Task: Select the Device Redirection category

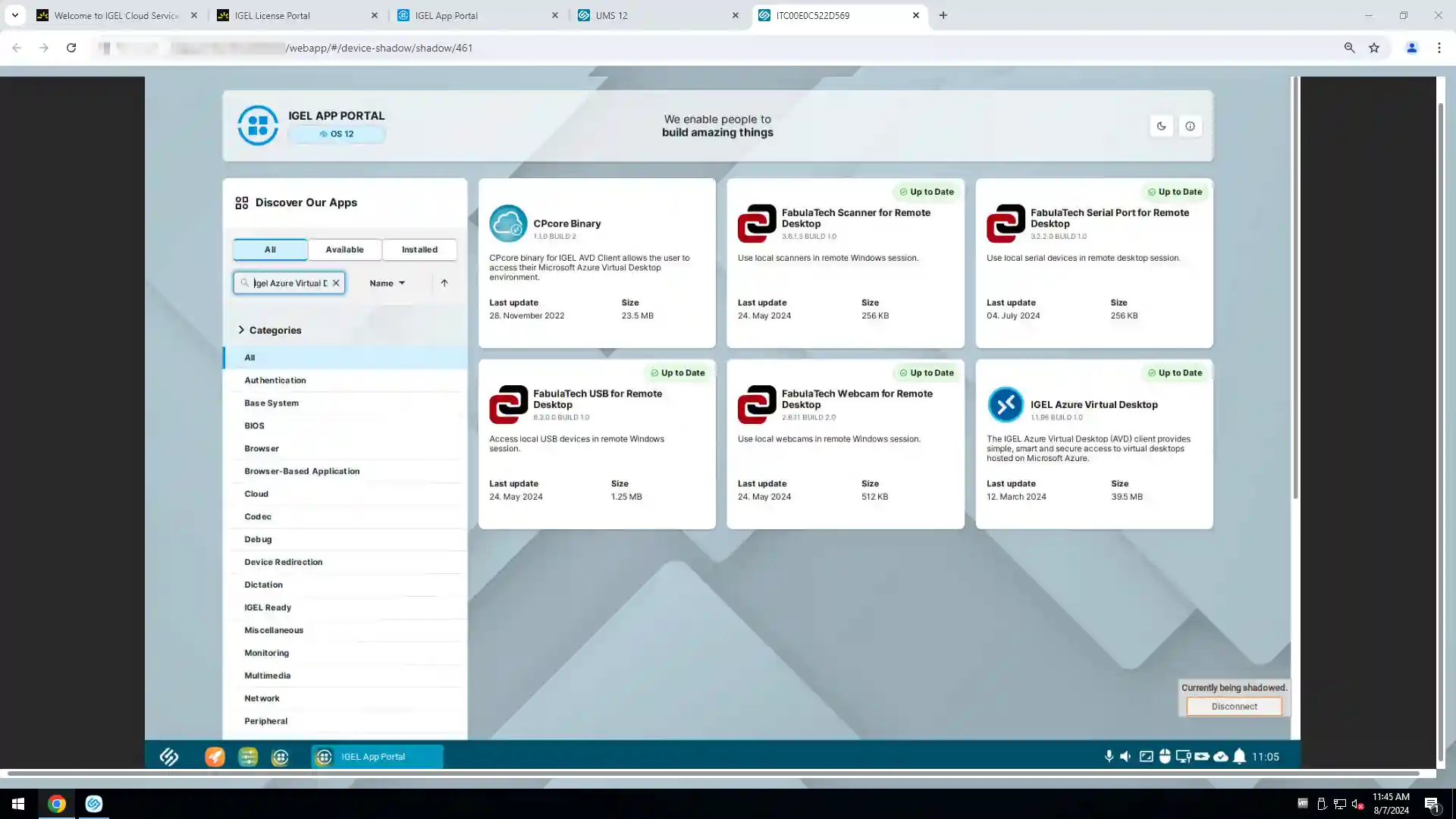Action: (x=283, y=562)
